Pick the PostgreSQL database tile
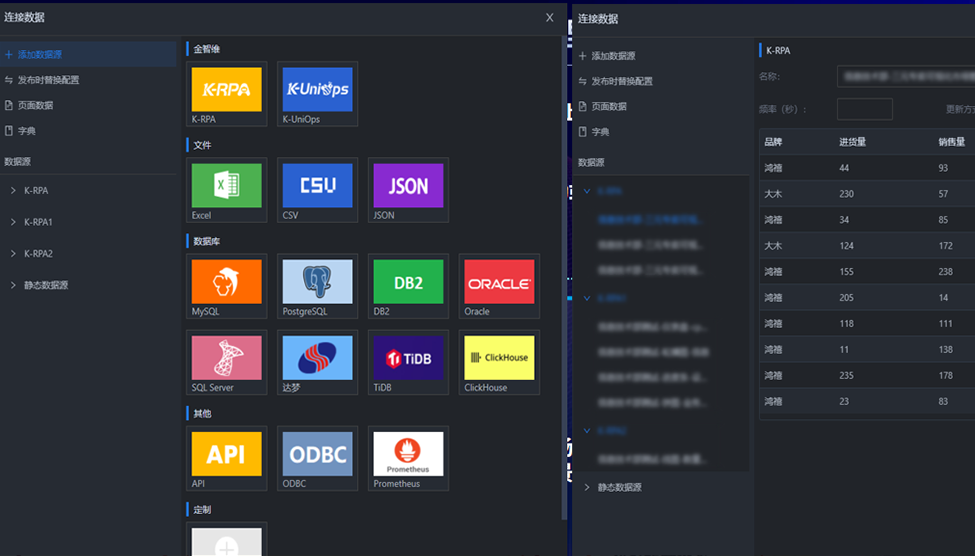Image resolution: width=975 pixels, height=556 pixels. (317, 286)
